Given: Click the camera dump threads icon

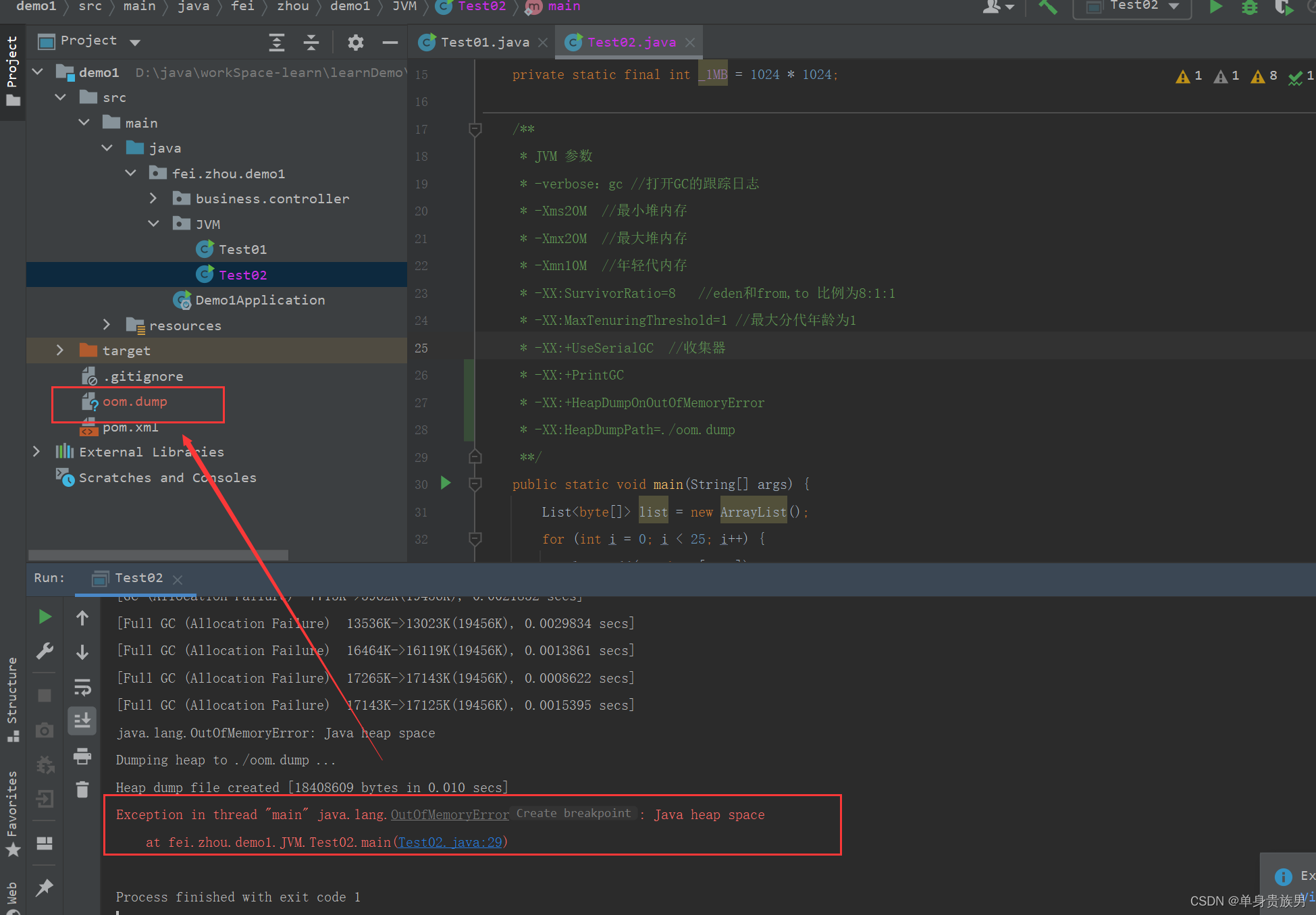Looking at the screenshot, I should click(x=45, y=730).
